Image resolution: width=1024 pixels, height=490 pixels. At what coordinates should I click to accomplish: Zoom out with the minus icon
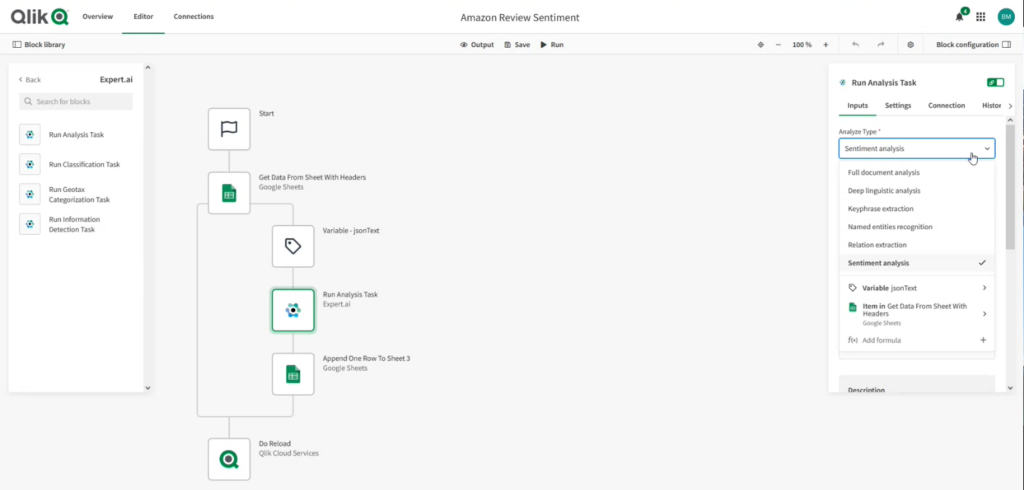pyautogui.click(x=778, y=44)
